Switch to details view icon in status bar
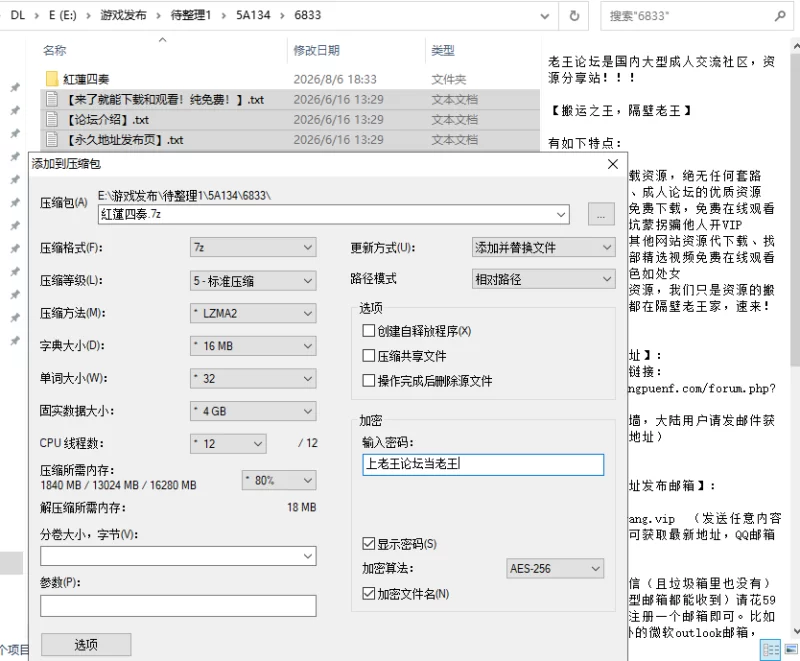Image resolution: width=800 pixels, height=661 pixels. pyautogui.click(x=770, y=650)
